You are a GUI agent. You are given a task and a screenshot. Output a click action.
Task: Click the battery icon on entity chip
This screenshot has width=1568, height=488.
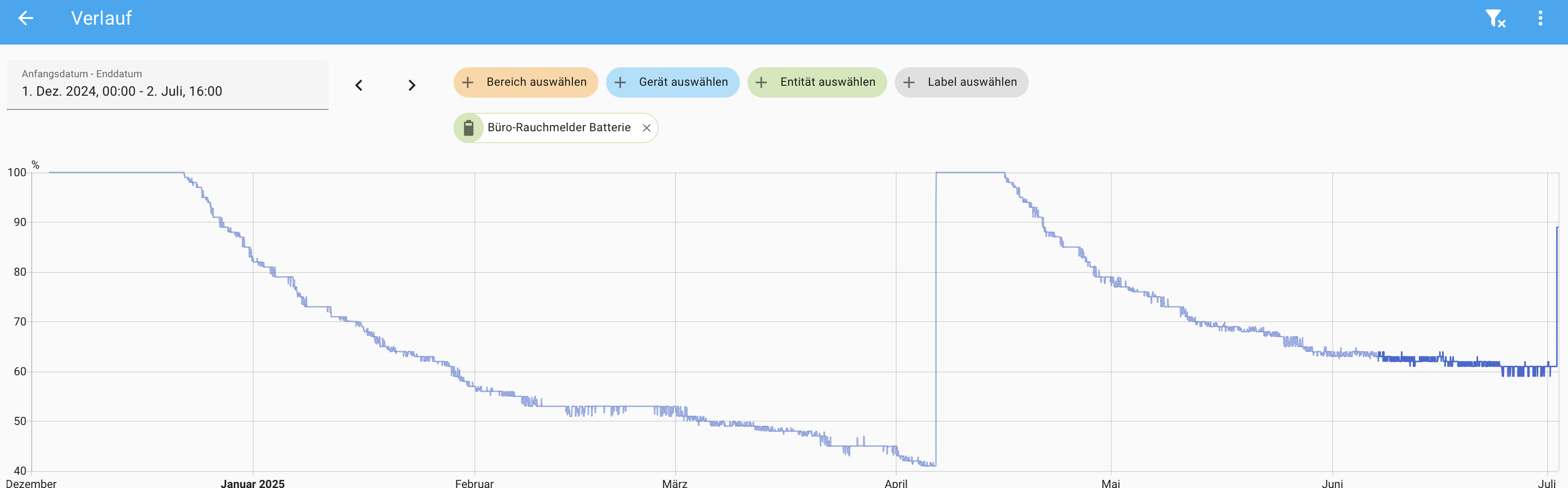click(x=468, y=128)
